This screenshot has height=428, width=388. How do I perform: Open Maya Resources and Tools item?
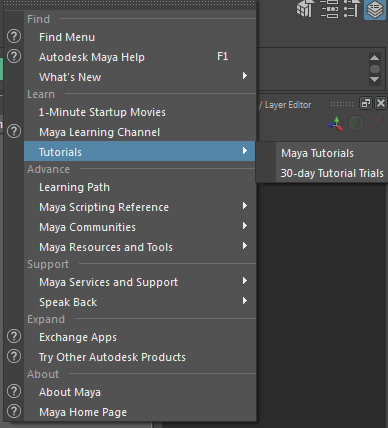pos(140,247)
